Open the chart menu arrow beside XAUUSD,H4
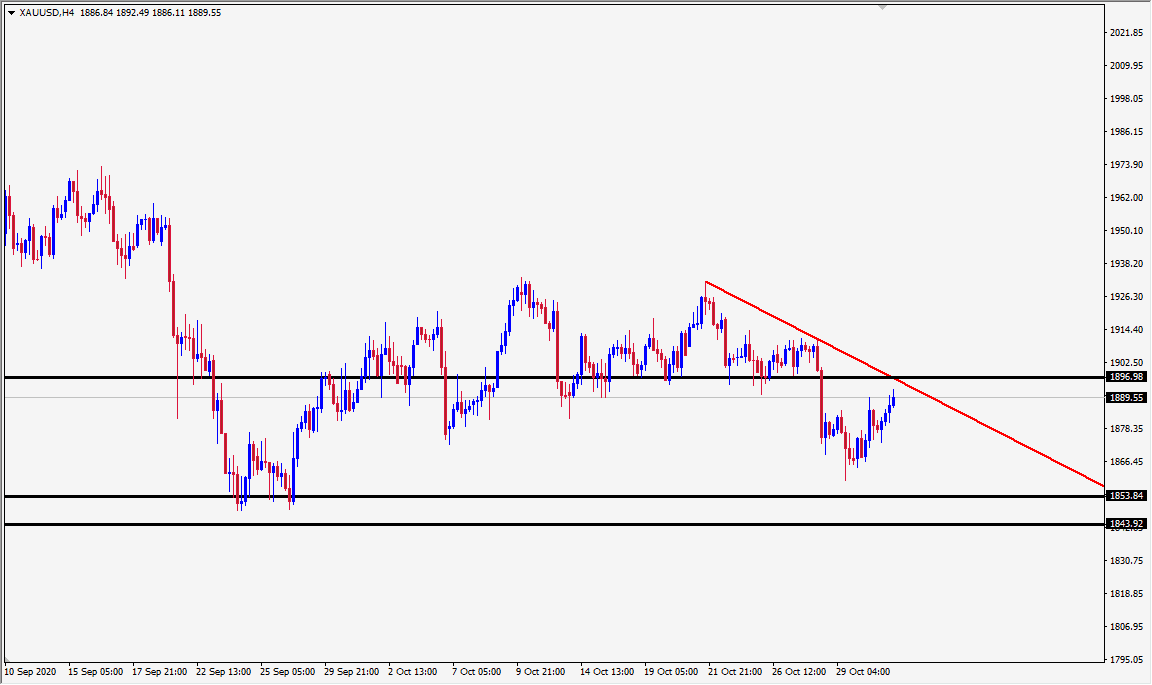 [x=11, y=12]
